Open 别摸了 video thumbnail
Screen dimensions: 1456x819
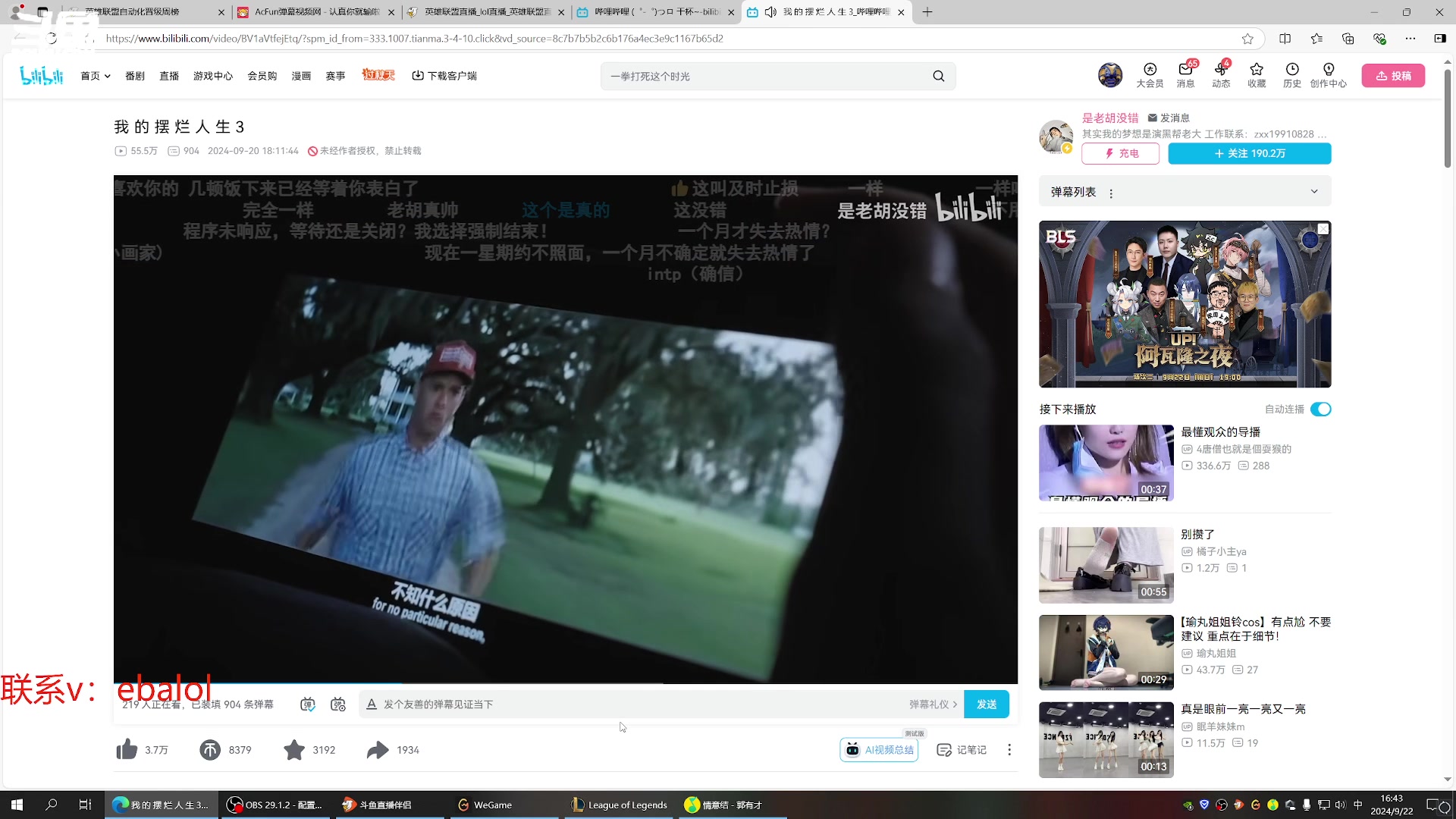pos(1106,565)
